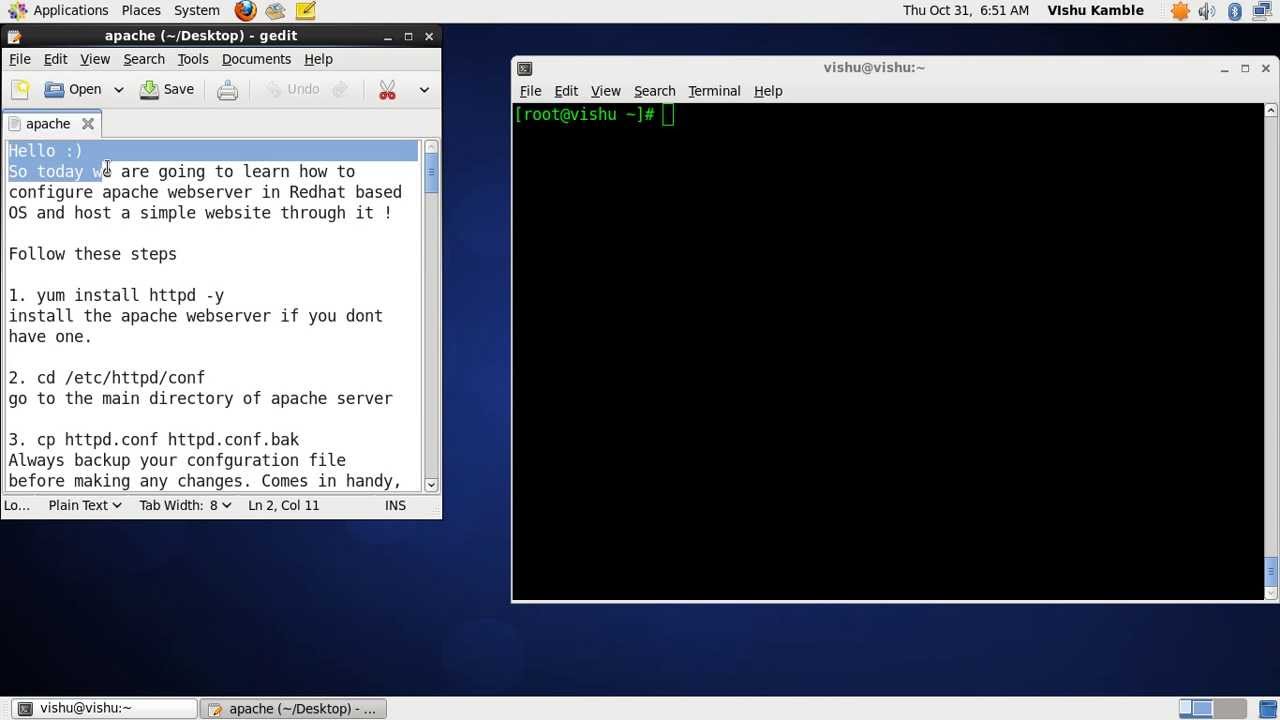
Task: Open the Terminal Help menu
Action: [768, 91]
